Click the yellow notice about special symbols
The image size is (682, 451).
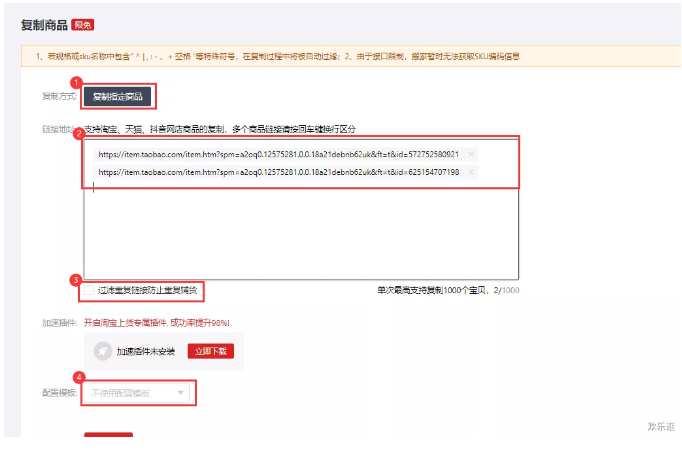351,56
